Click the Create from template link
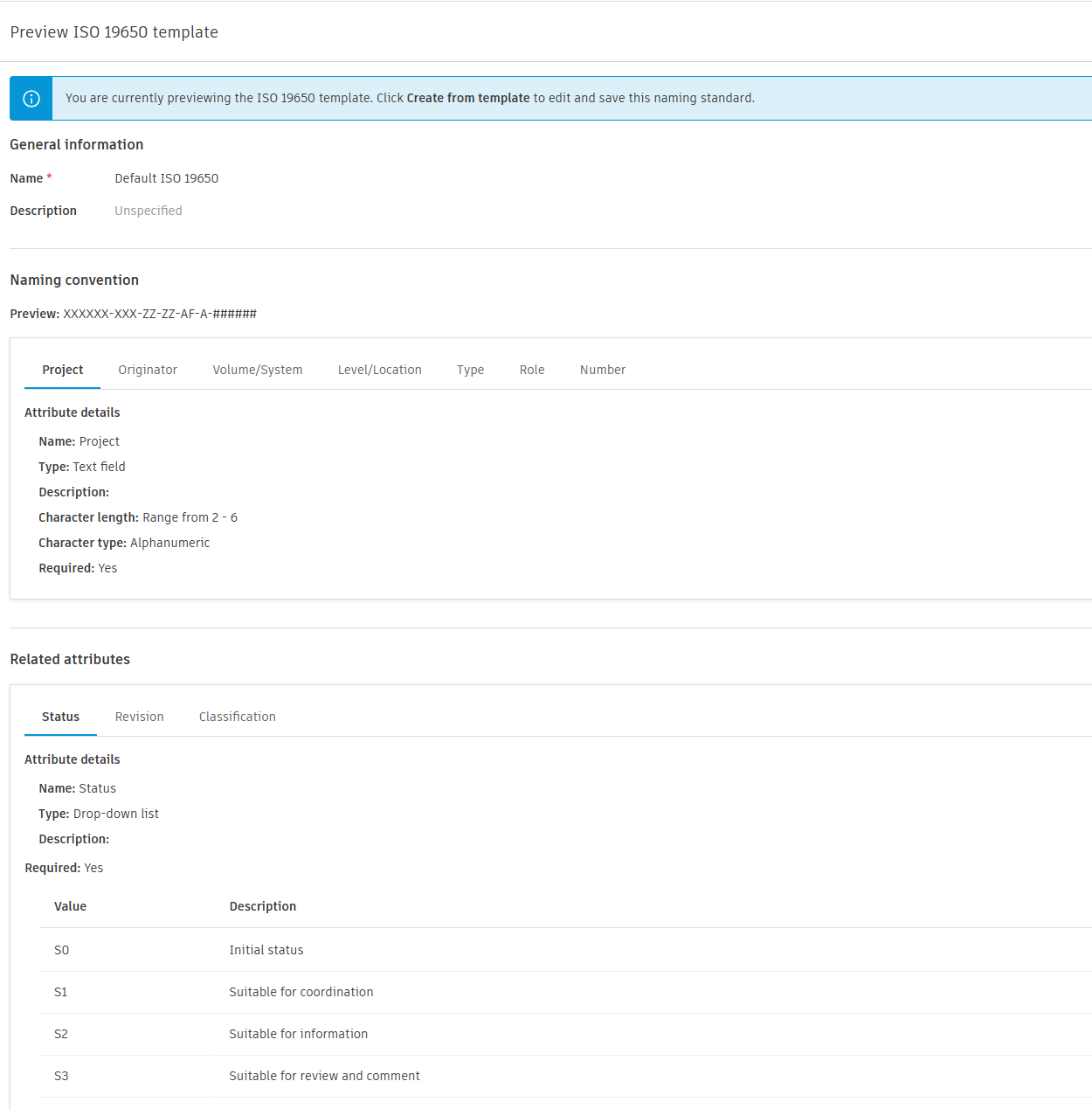This screenshot has width=1092, height=1109. [x=468, y=98]
